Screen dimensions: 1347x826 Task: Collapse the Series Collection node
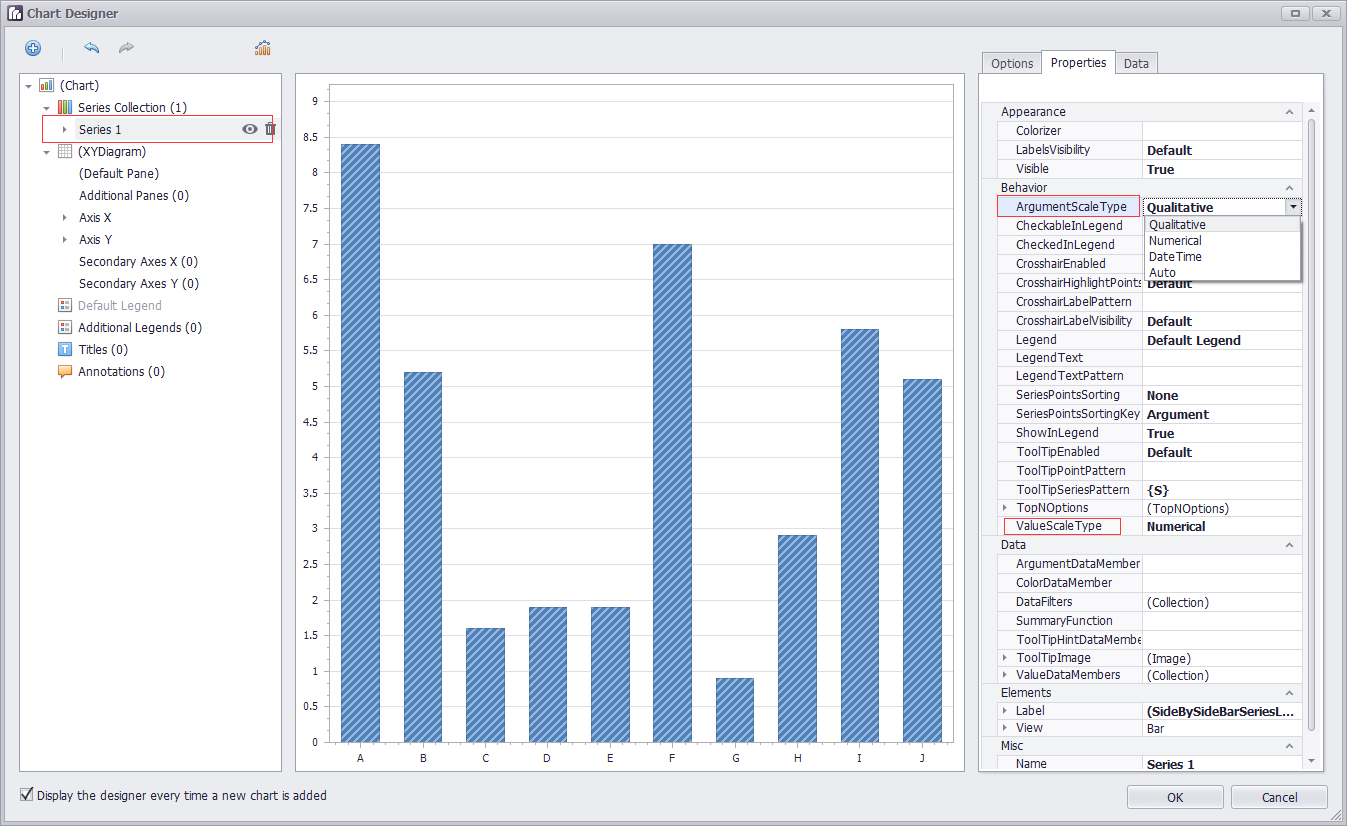[x=47, y=108]
